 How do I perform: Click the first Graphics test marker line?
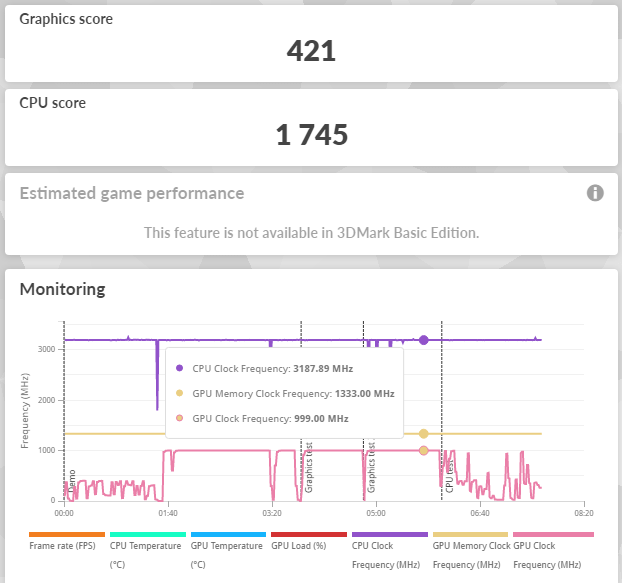pyautogui.click(x=301, y=408)
